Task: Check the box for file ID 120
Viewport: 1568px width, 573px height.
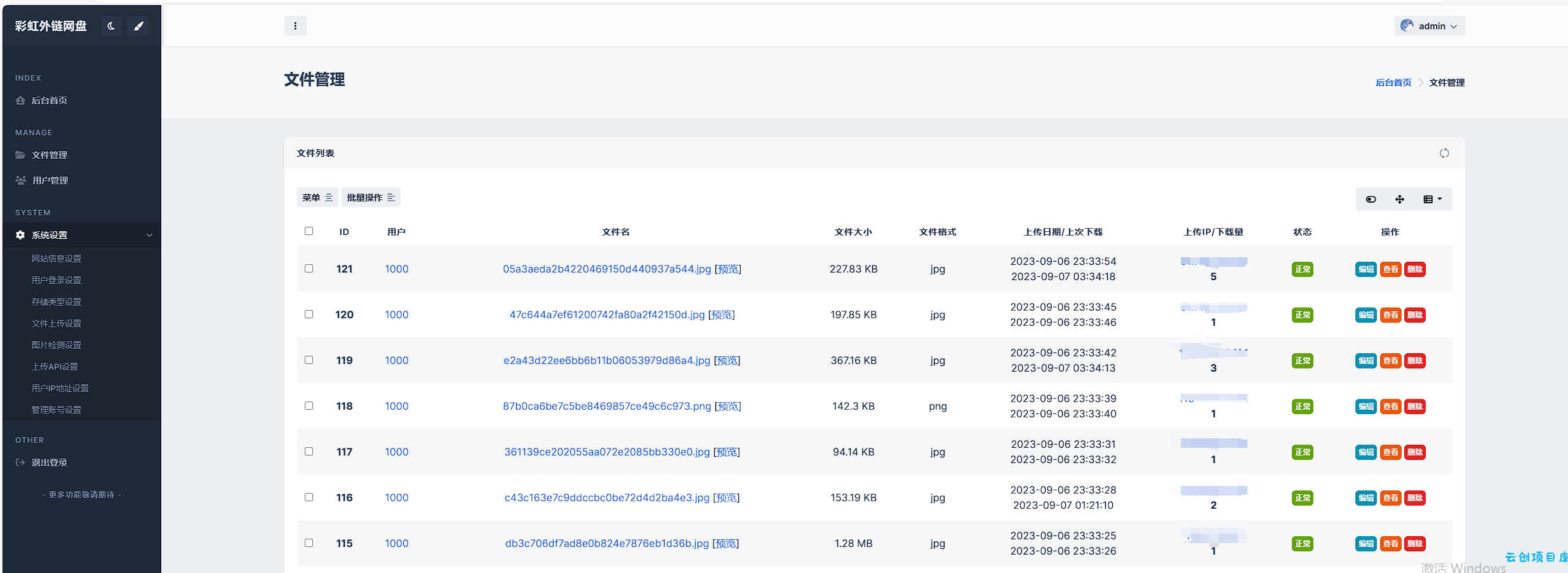Action: [x=309, y=314]
